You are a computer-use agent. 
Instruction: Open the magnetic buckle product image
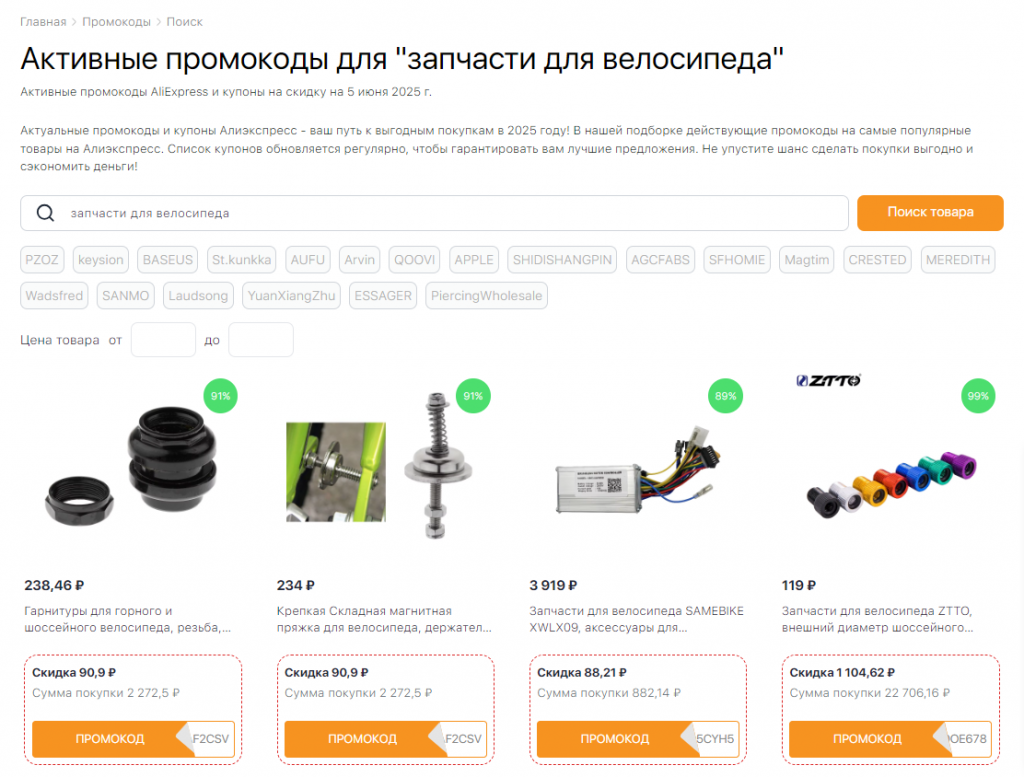click(379, 466)
